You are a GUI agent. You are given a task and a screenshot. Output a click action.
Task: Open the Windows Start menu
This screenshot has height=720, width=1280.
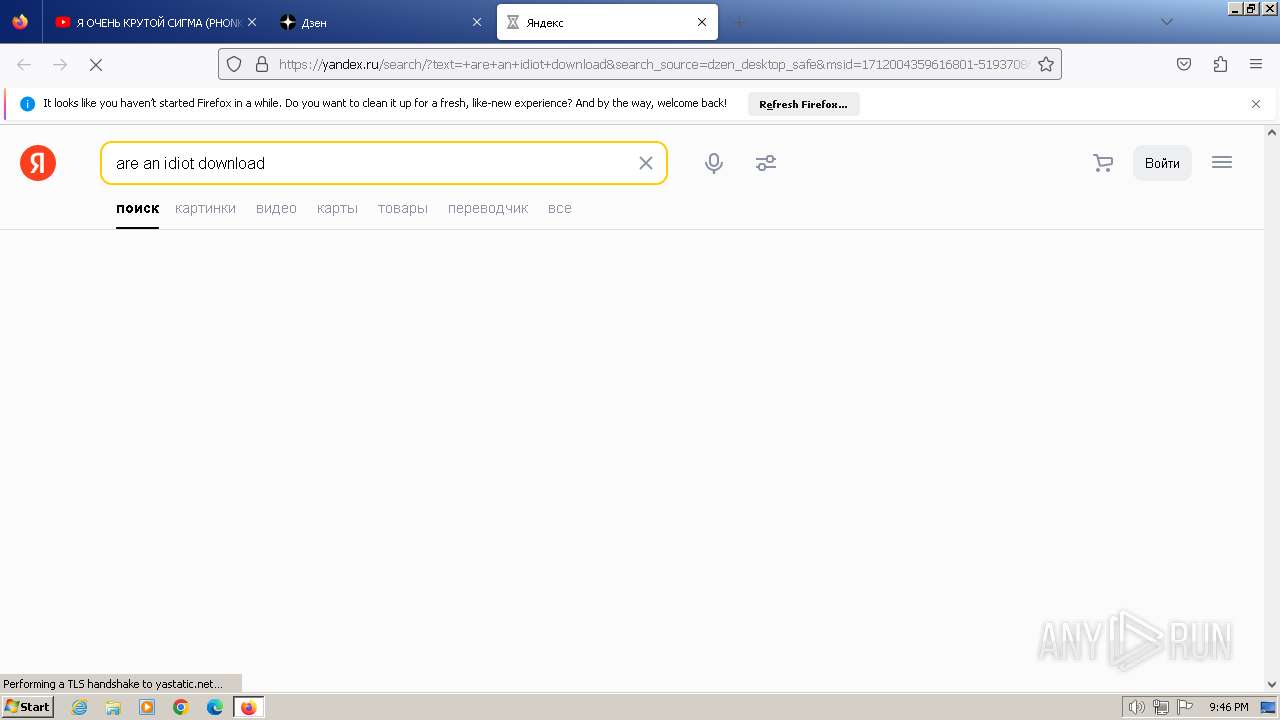click(28, 707)
